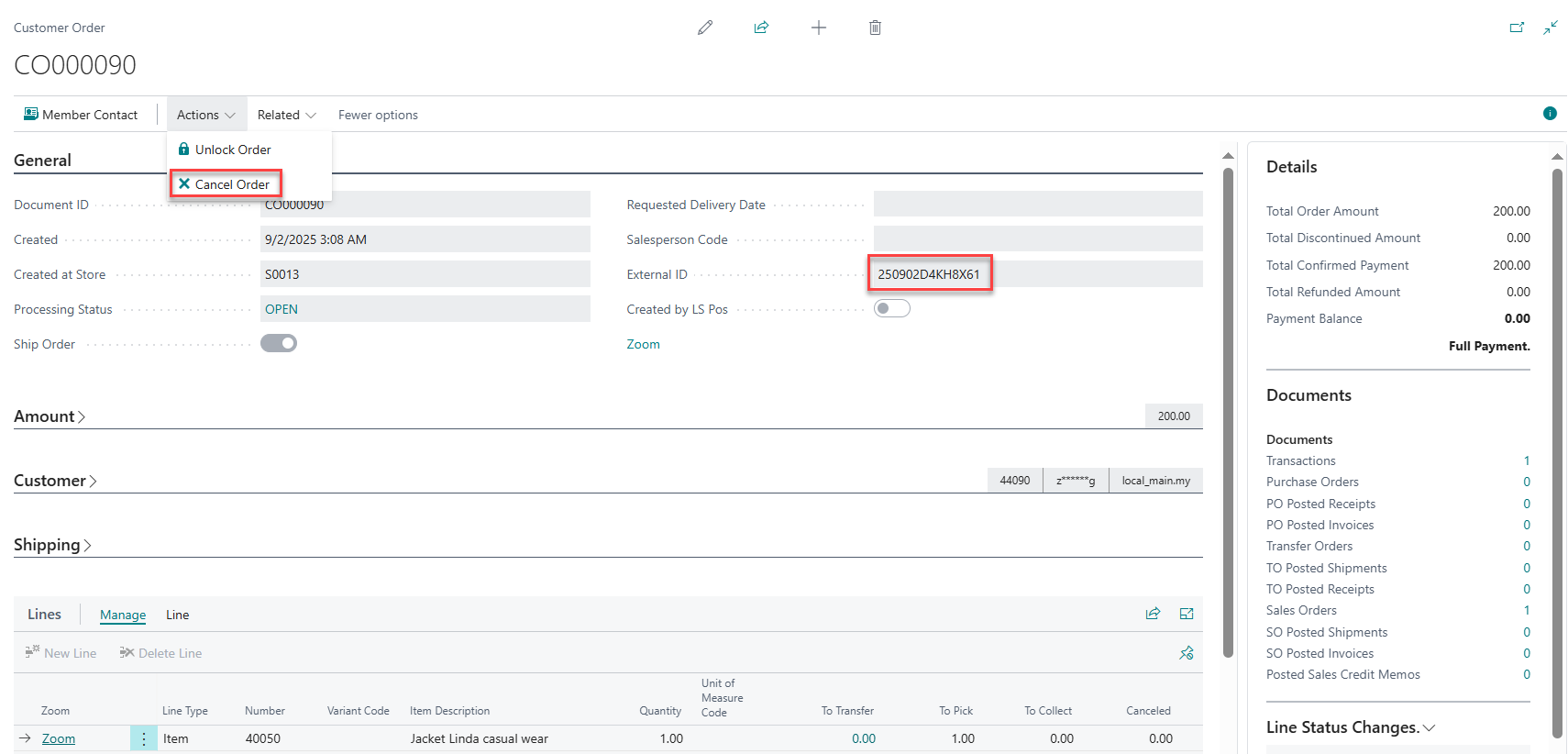Click the trash delete icon

[x=875, y=28]
